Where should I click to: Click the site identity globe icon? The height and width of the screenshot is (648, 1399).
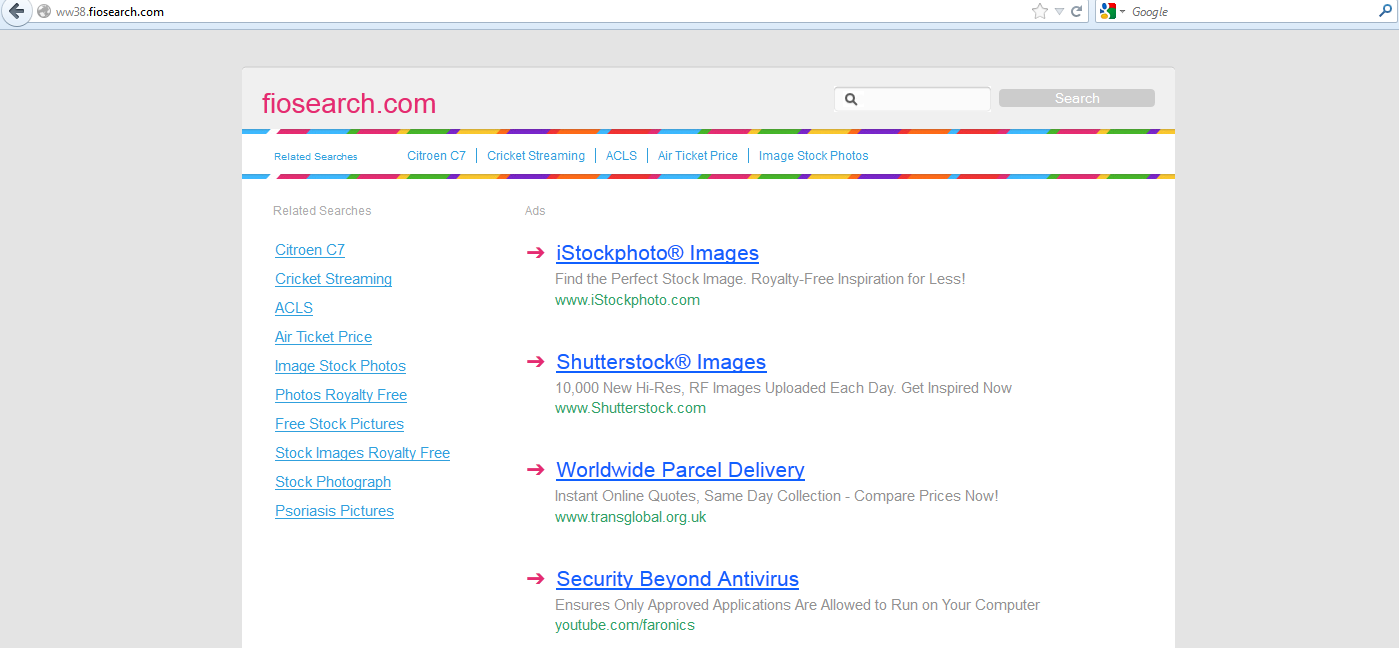click(44, 12)
